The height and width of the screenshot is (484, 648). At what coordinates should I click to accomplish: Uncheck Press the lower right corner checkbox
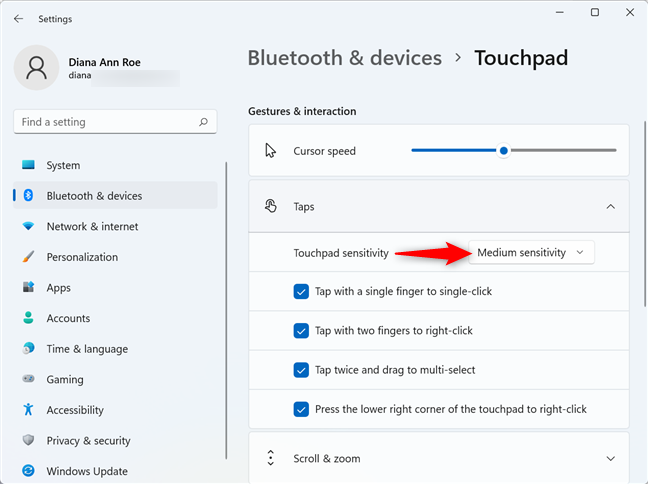(301, 409)
